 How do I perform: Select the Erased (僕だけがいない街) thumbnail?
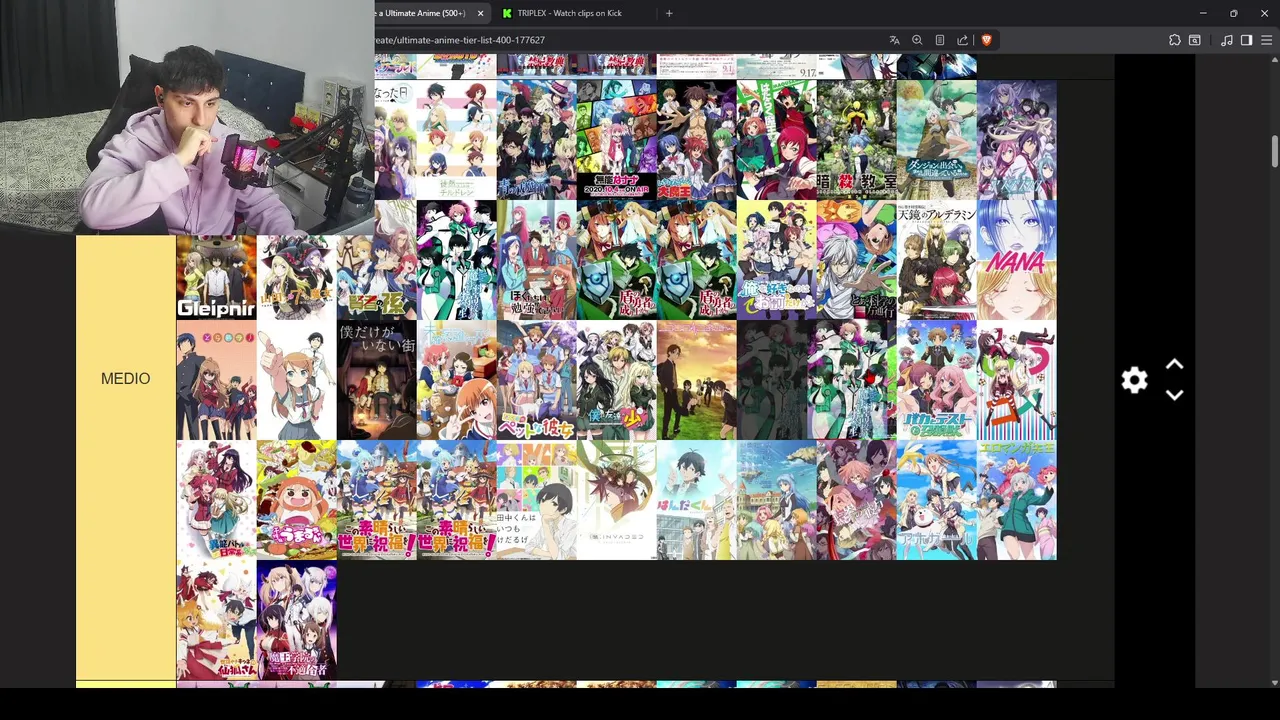click(x=376, y=380)
